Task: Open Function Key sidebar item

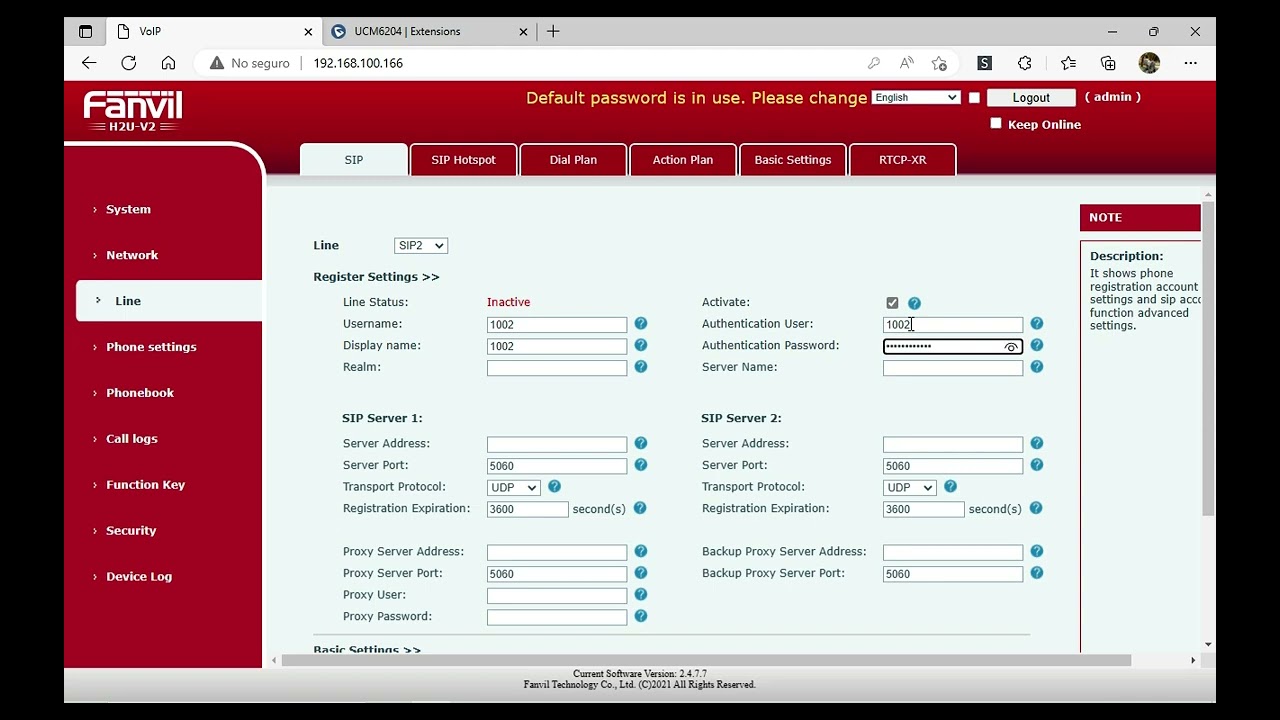Action: pyautogui.click(x=145, y=485)
